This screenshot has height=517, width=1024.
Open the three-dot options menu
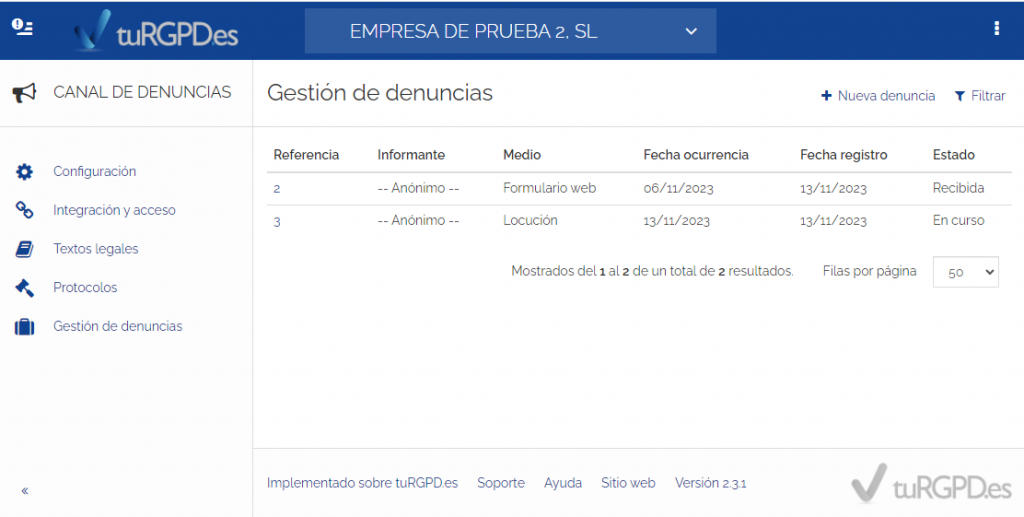tap(996, 29)
